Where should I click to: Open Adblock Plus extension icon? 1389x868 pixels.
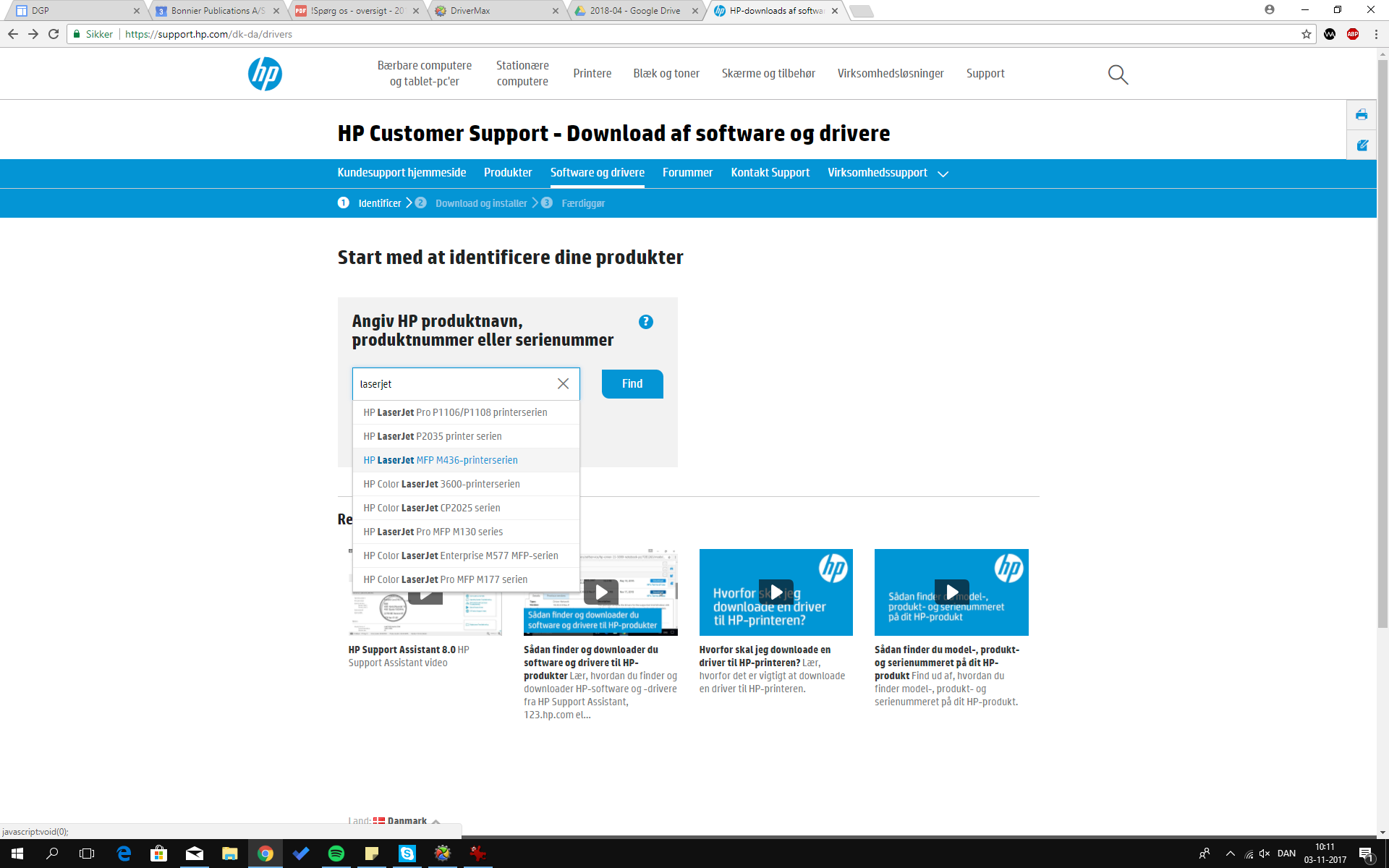[1352, 34]
